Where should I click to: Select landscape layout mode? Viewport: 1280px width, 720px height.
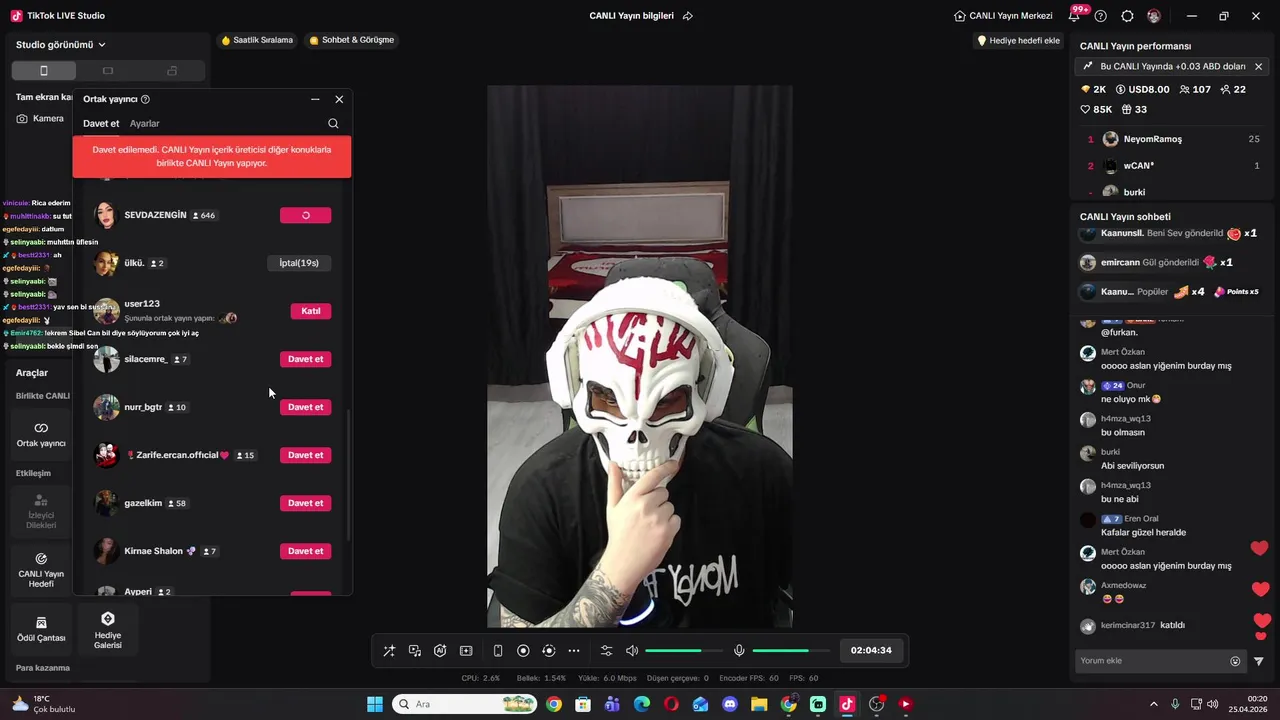tap(108, 71)
